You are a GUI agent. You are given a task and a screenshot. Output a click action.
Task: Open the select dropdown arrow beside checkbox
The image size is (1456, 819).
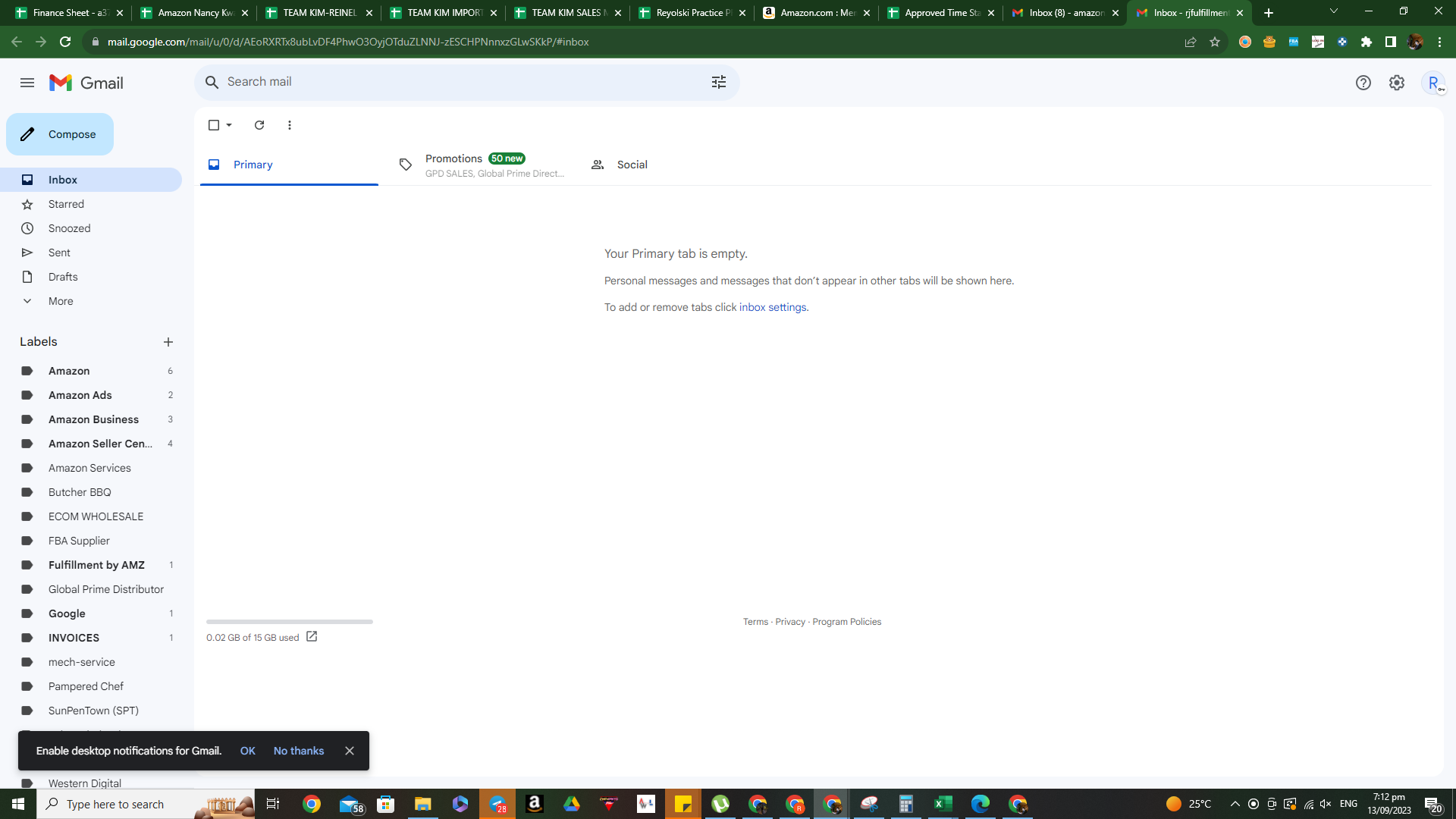(x=229, y=125)
